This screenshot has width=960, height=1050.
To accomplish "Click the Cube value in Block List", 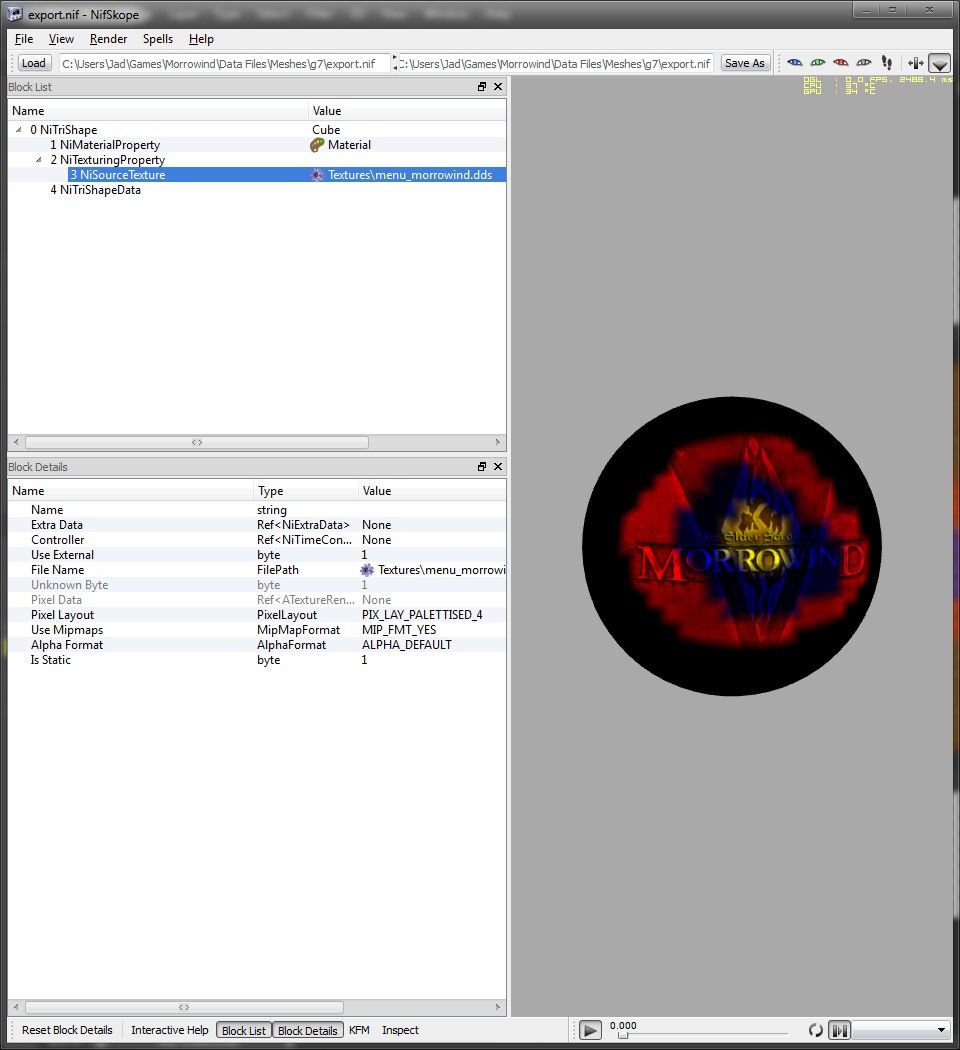I will (326, 130).
